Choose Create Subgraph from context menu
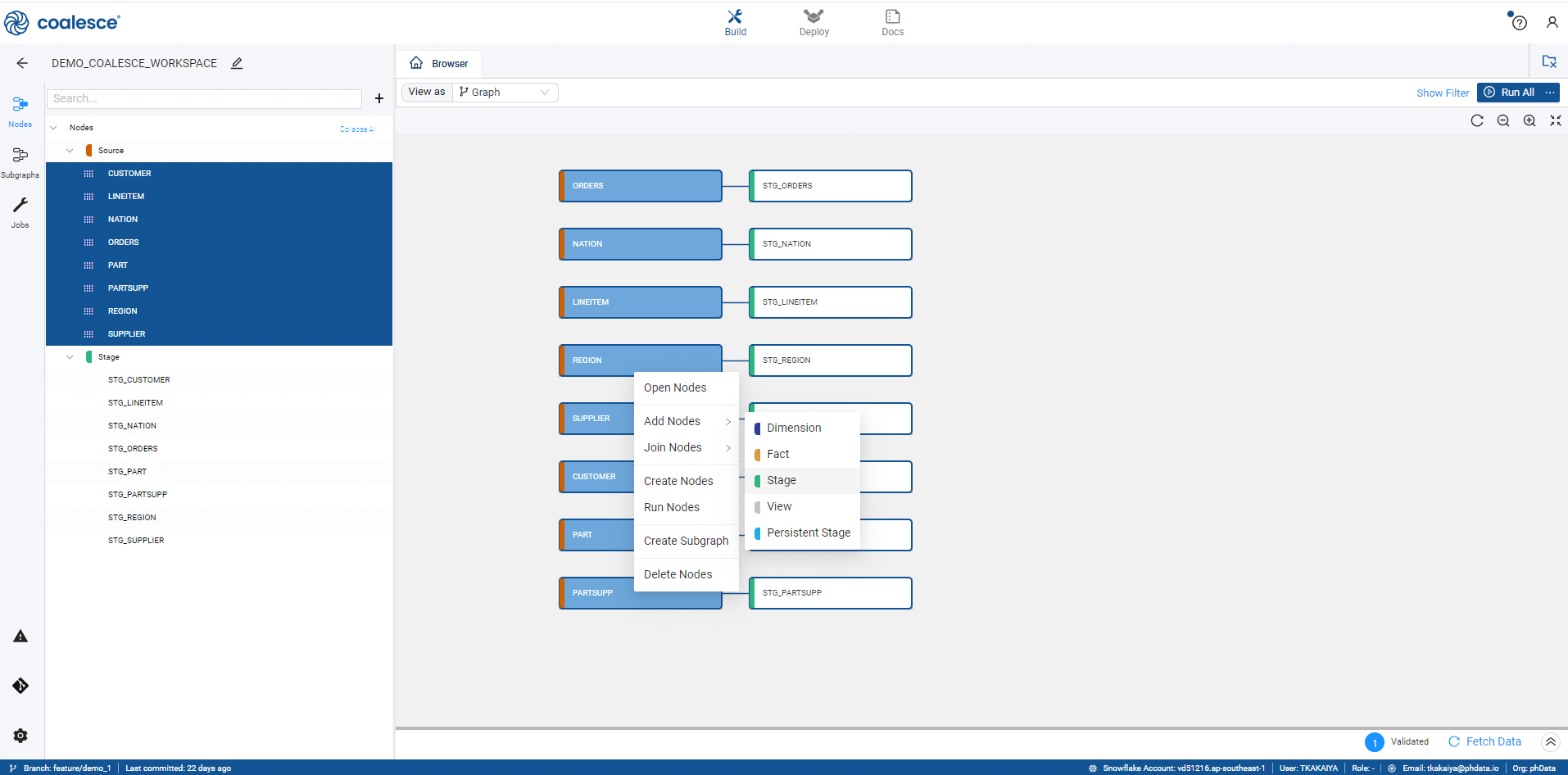This screenshot has height=775, width=1568. click(x=687, y=541)
